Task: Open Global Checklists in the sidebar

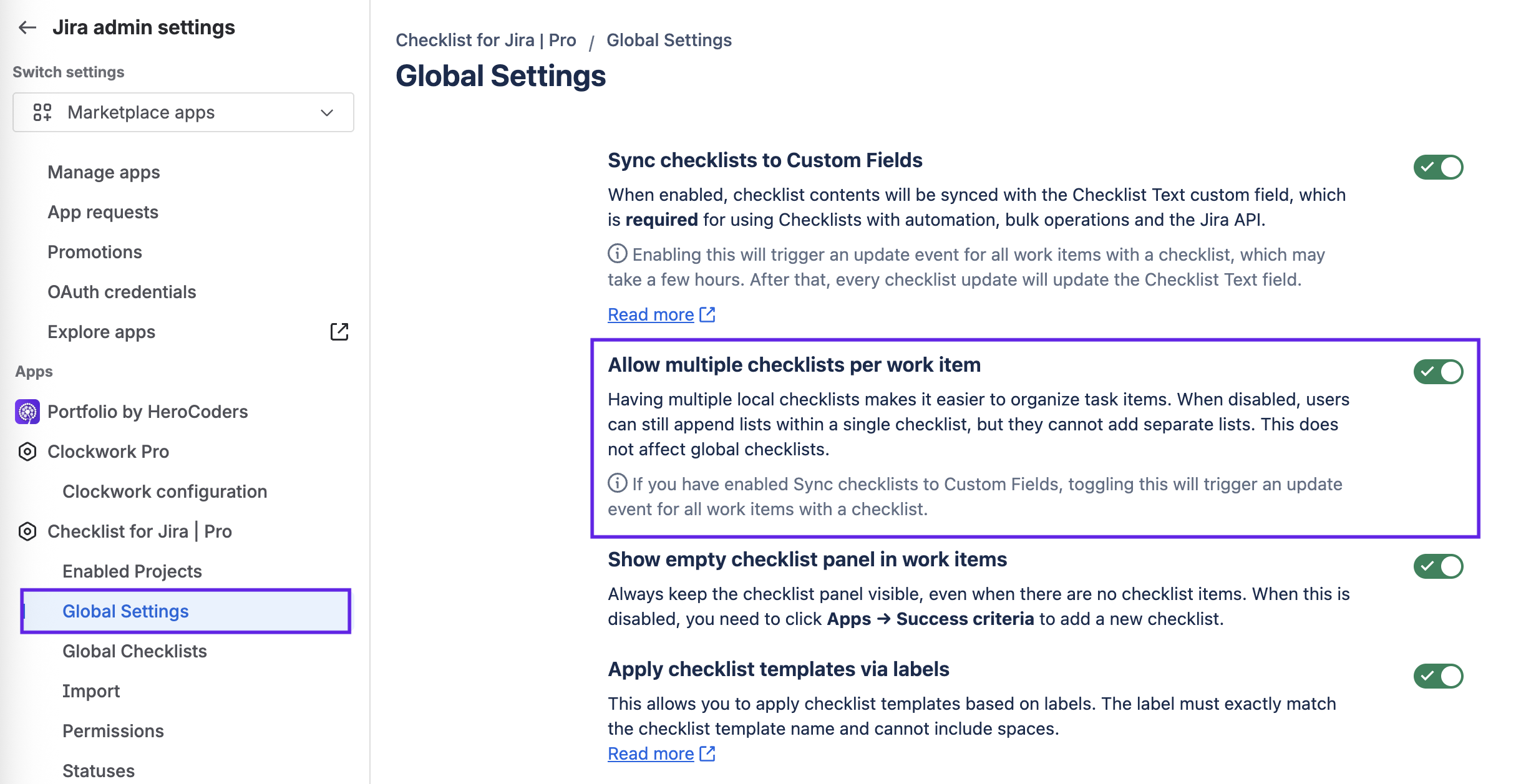Action: [x=135, y=651]
